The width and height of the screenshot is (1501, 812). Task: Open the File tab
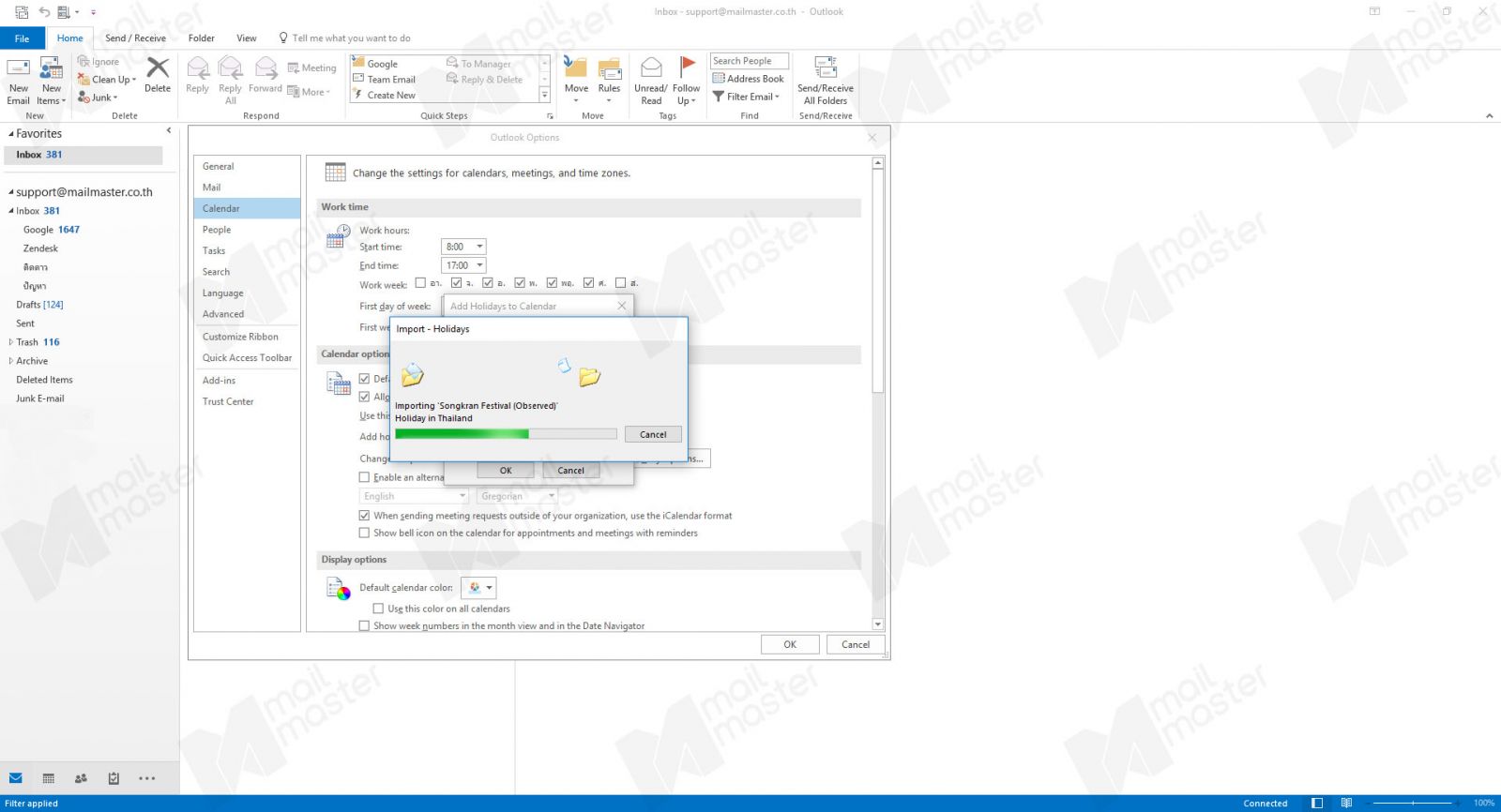click(x=23, y=38)
